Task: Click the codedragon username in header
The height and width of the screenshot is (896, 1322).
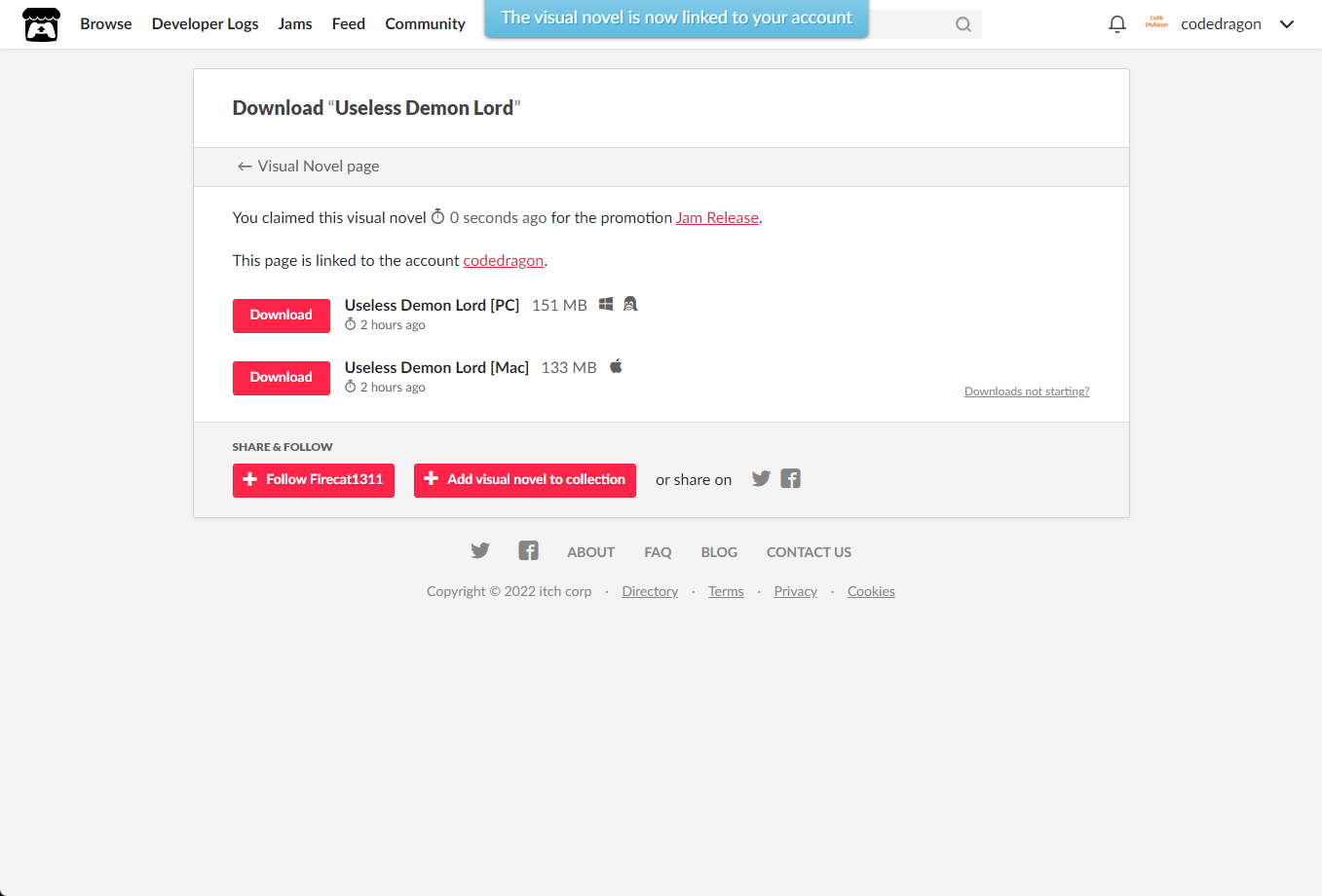Action: pos(1221,24)
